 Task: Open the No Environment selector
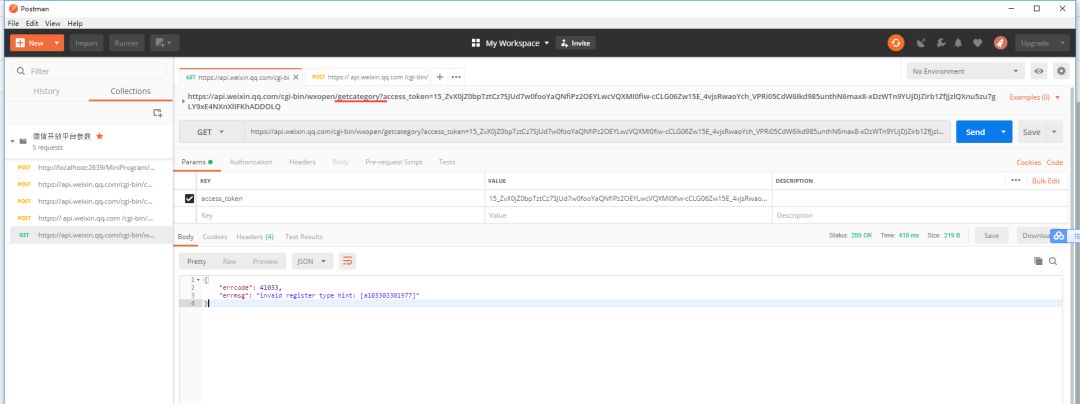click(966, 71)
